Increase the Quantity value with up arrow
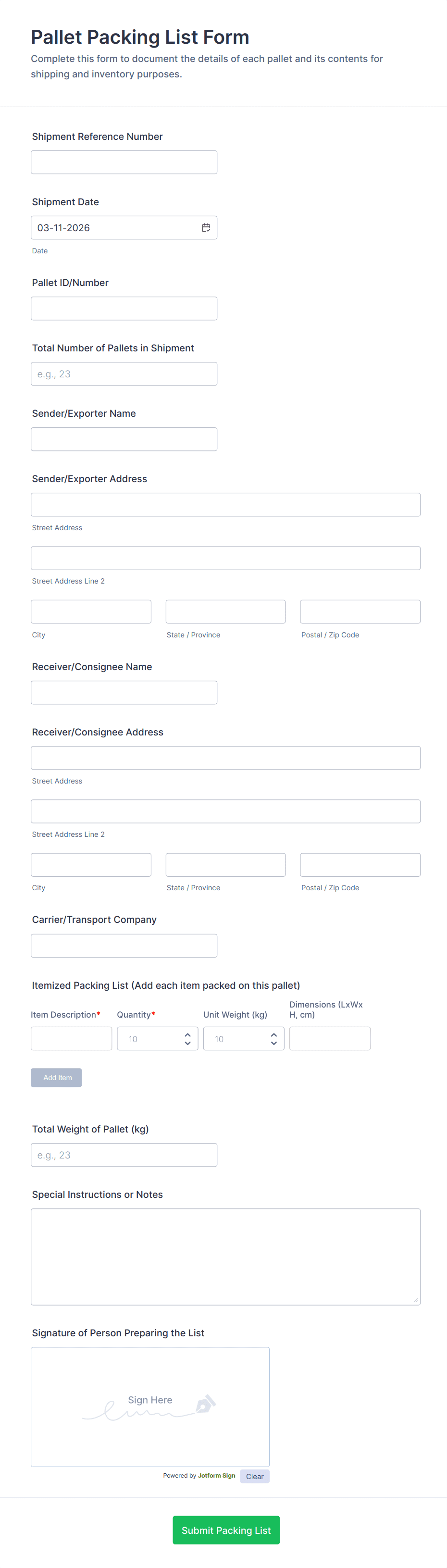This screenshot has height=1568, width=447. point(187,1035)
